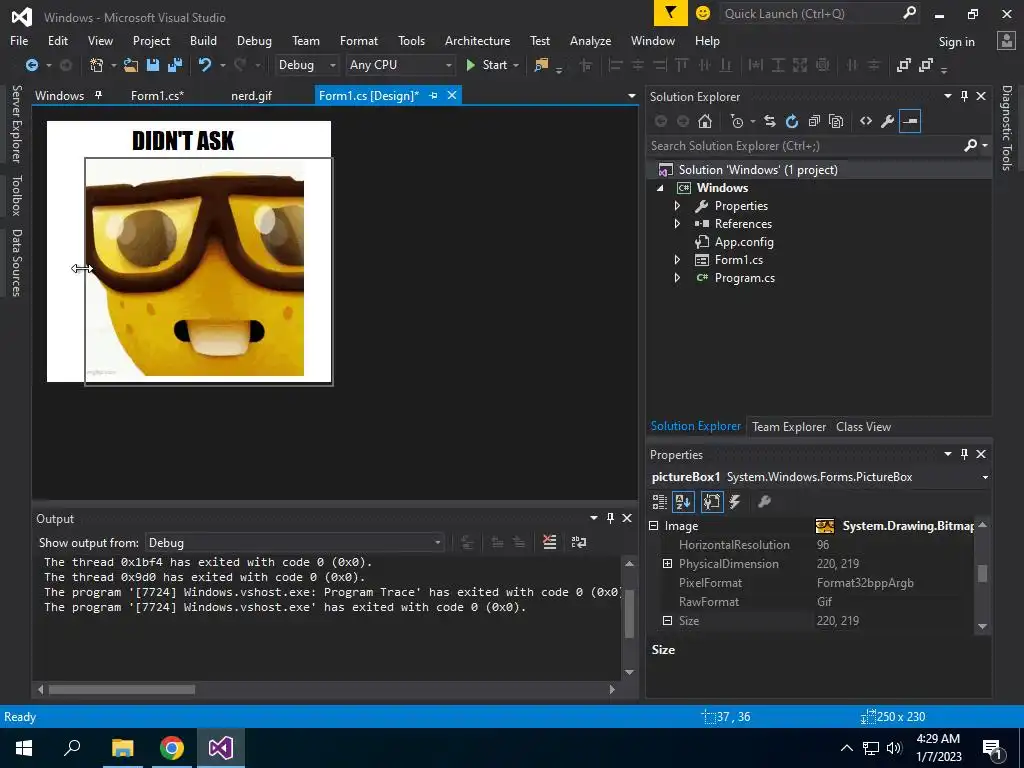The height and width of the screenshot is (768, 1024).
Task: Click the Navigate Backward toolbar icon
Action: click(x=31, y=65)
